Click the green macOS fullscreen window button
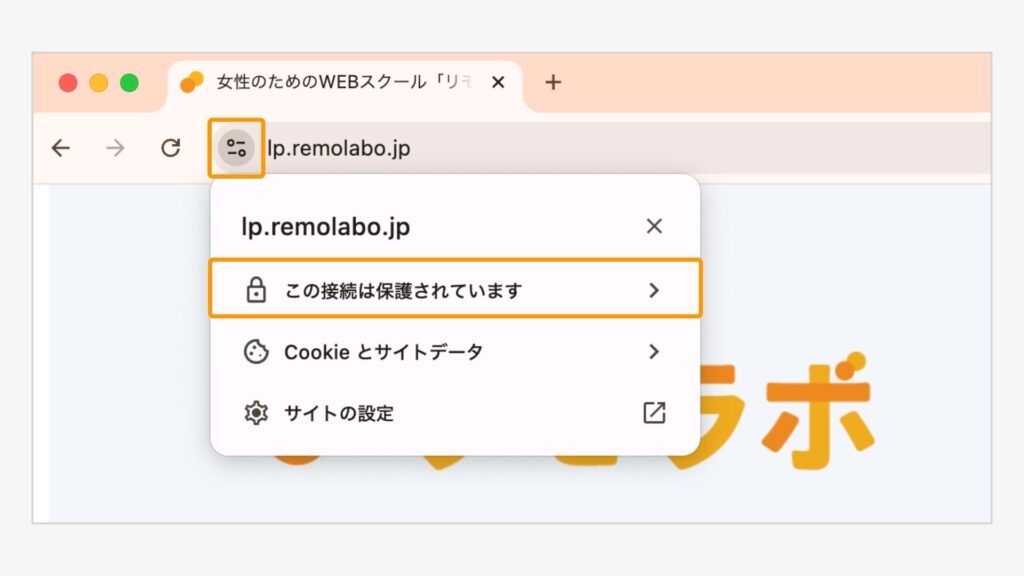The height and width of the screenshot is (576, 1024). [x=129, y=83]
